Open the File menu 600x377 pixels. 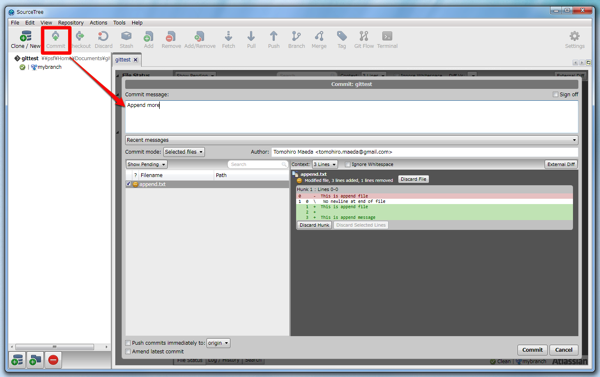click(x=15, y=23)
